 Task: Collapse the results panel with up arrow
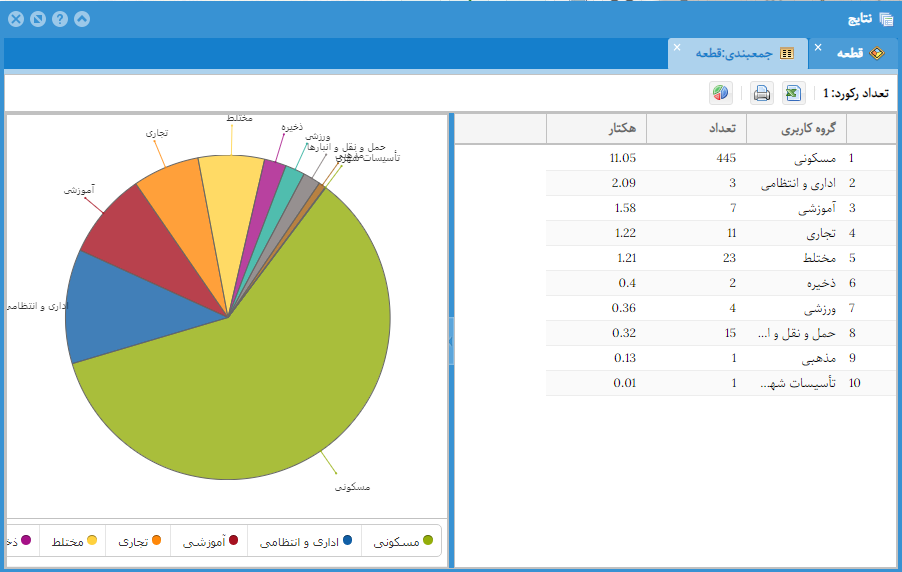click(x=82, y=19)
